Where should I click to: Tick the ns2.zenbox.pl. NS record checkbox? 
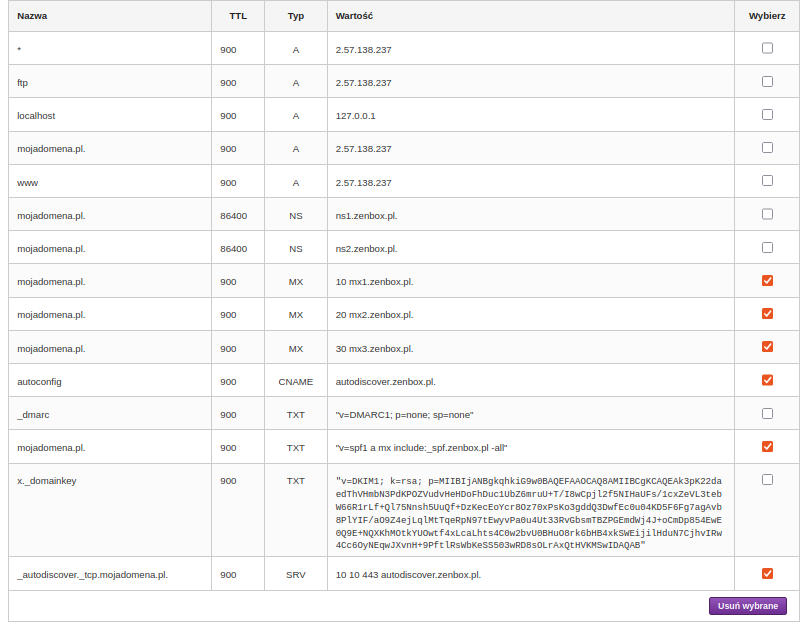pos(767,247)
